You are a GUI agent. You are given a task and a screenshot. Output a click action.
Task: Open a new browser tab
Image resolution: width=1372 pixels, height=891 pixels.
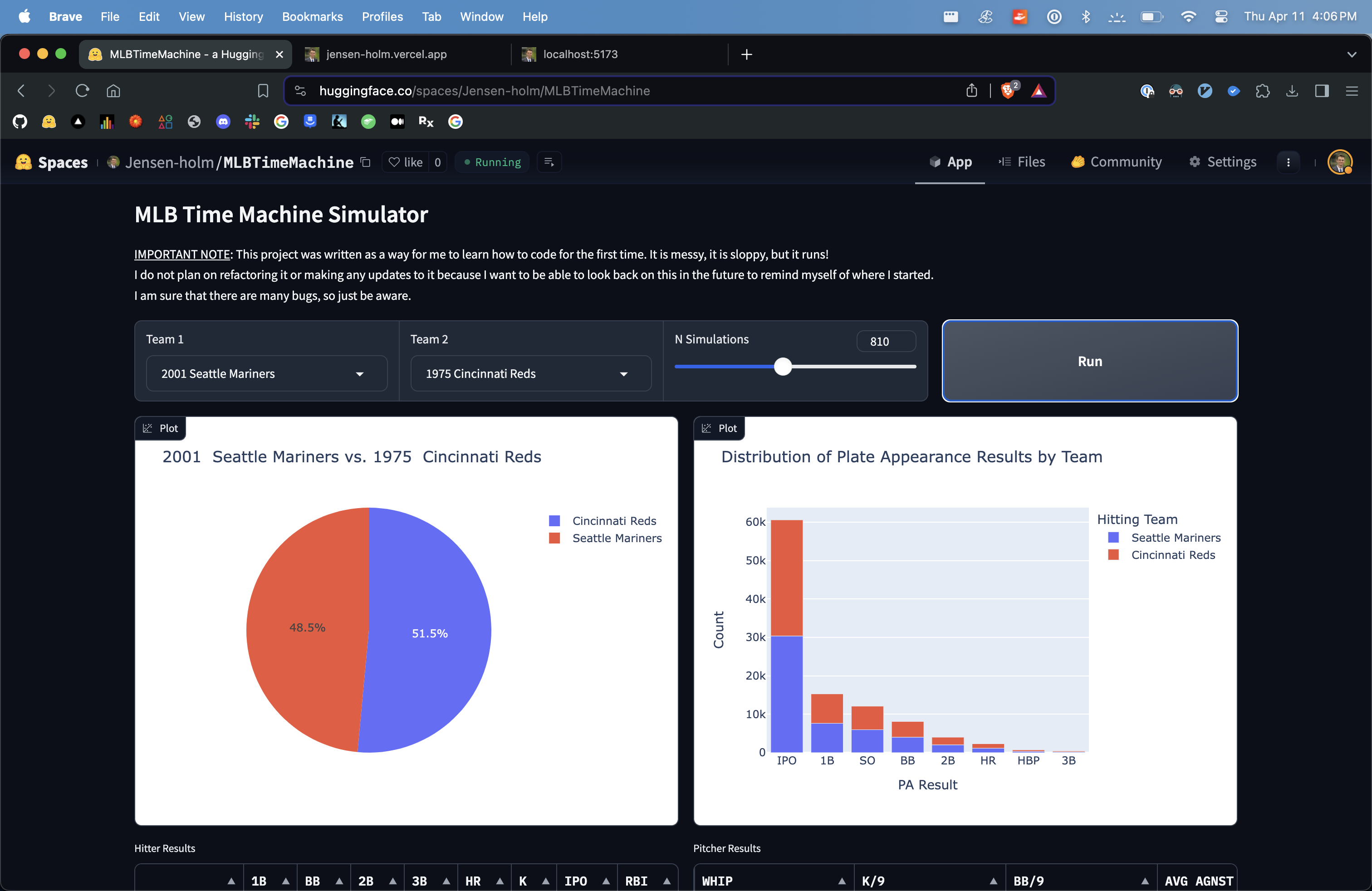click(746, 54)
